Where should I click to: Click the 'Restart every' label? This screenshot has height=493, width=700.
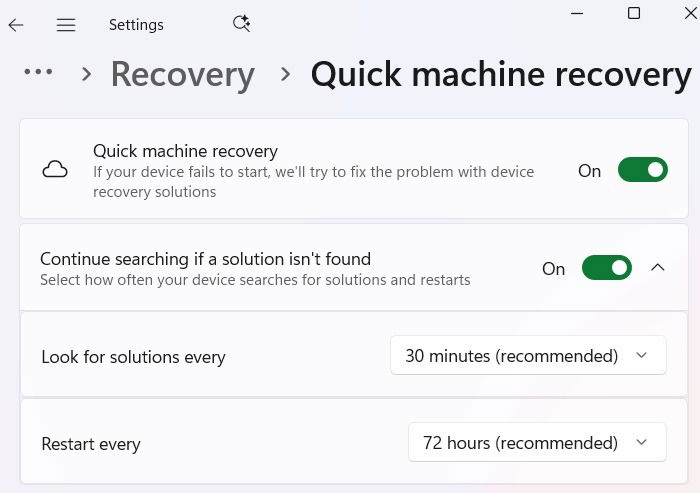coord(91,444)
